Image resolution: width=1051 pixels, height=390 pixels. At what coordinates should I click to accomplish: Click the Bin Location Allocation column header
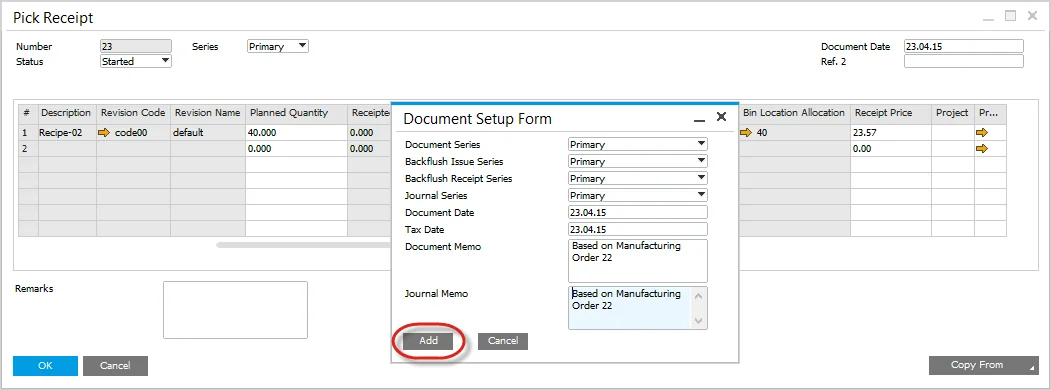[794, 113]
